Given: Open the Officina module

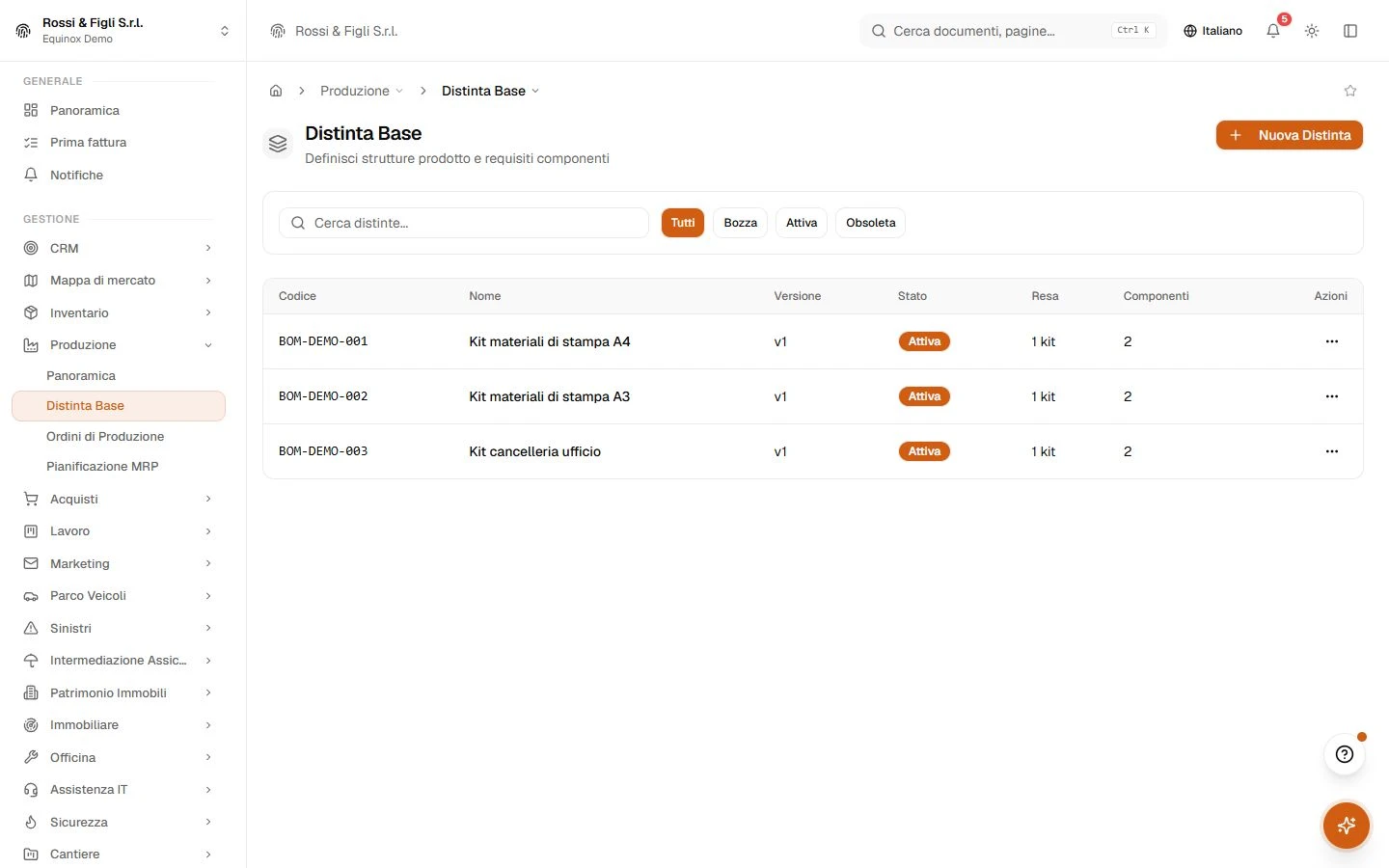Looking at the screenshot, I should coord(118,757).
